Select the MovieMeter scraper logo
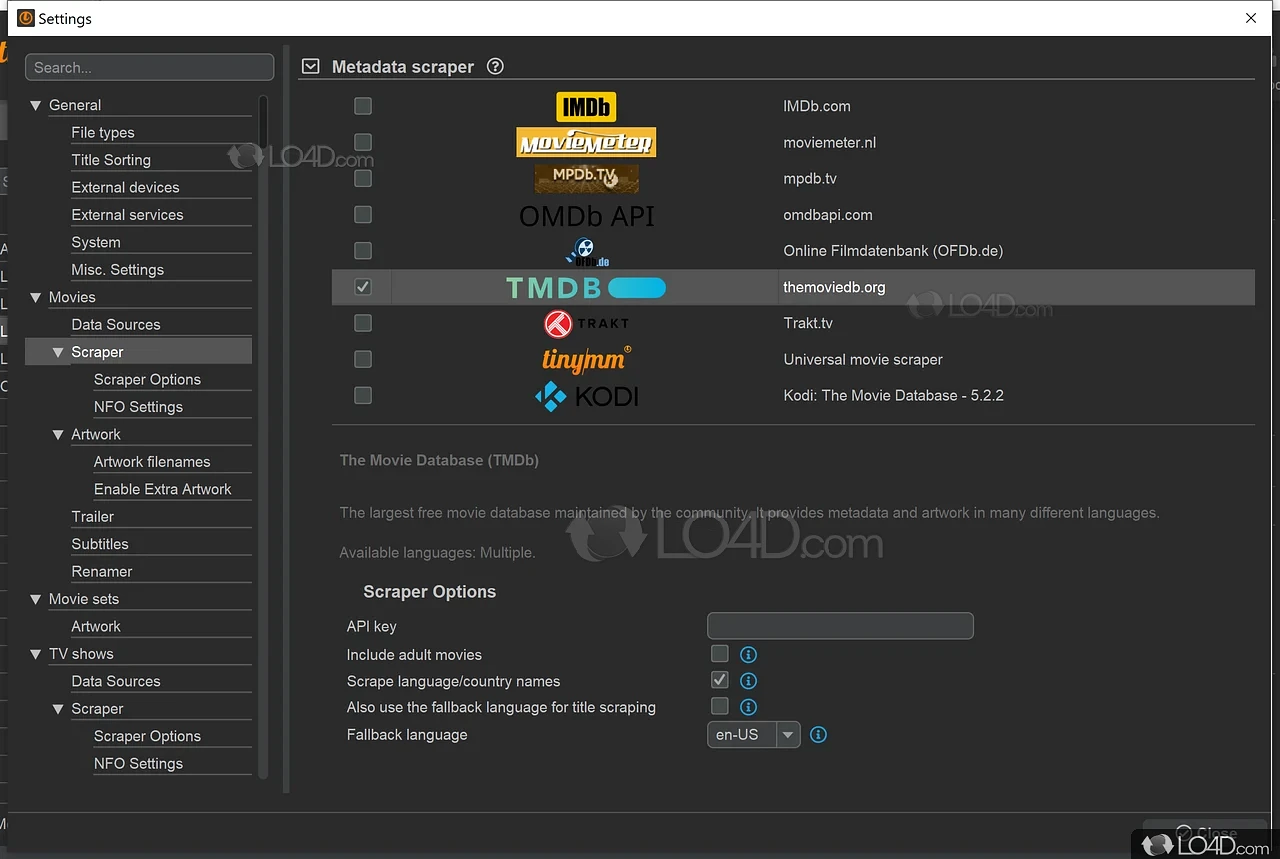The image size is (1280, 859). tap(586, 142)
